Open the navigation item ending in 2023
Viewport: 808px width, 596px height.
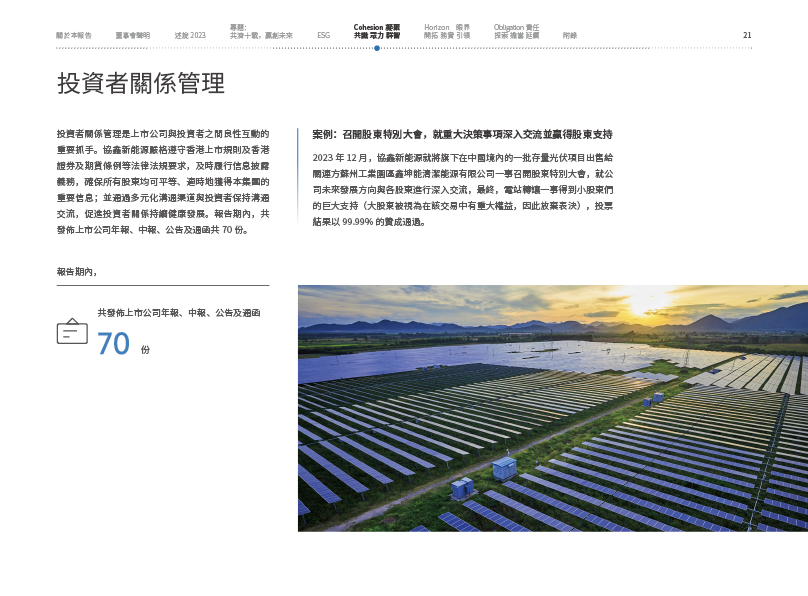(x=190, y=35)
